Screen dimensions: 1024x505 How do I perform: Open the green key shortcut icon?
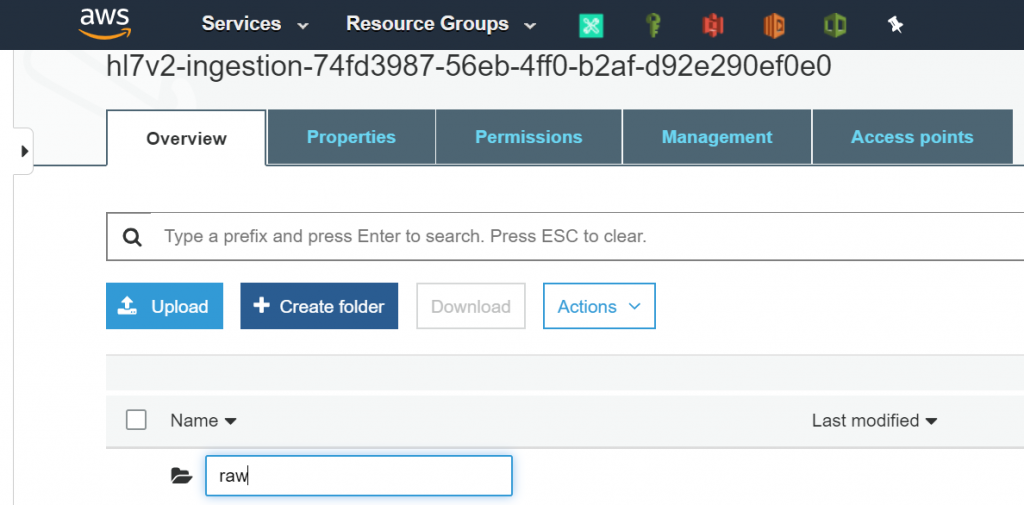652,25
